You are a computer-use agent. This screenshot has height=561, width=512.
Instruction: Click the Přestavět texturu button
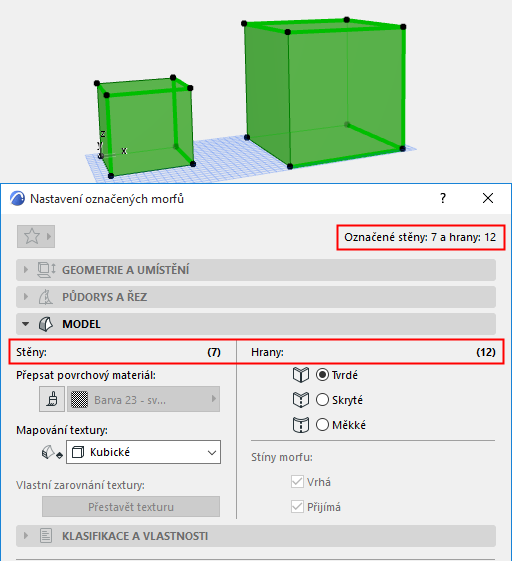click(x=131, y=507)
